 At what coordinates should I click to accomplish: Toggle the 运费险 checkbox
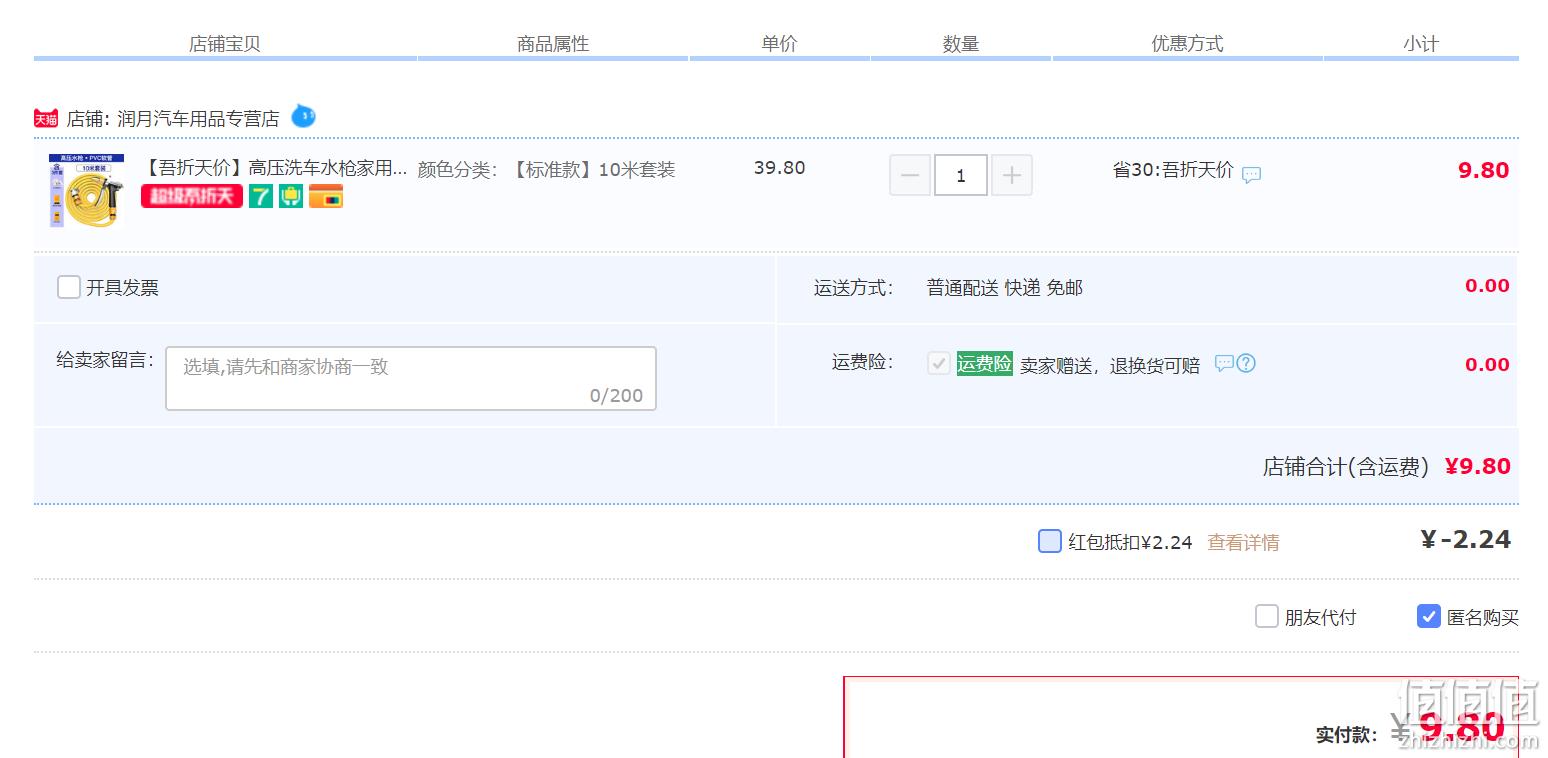point(938,363)
